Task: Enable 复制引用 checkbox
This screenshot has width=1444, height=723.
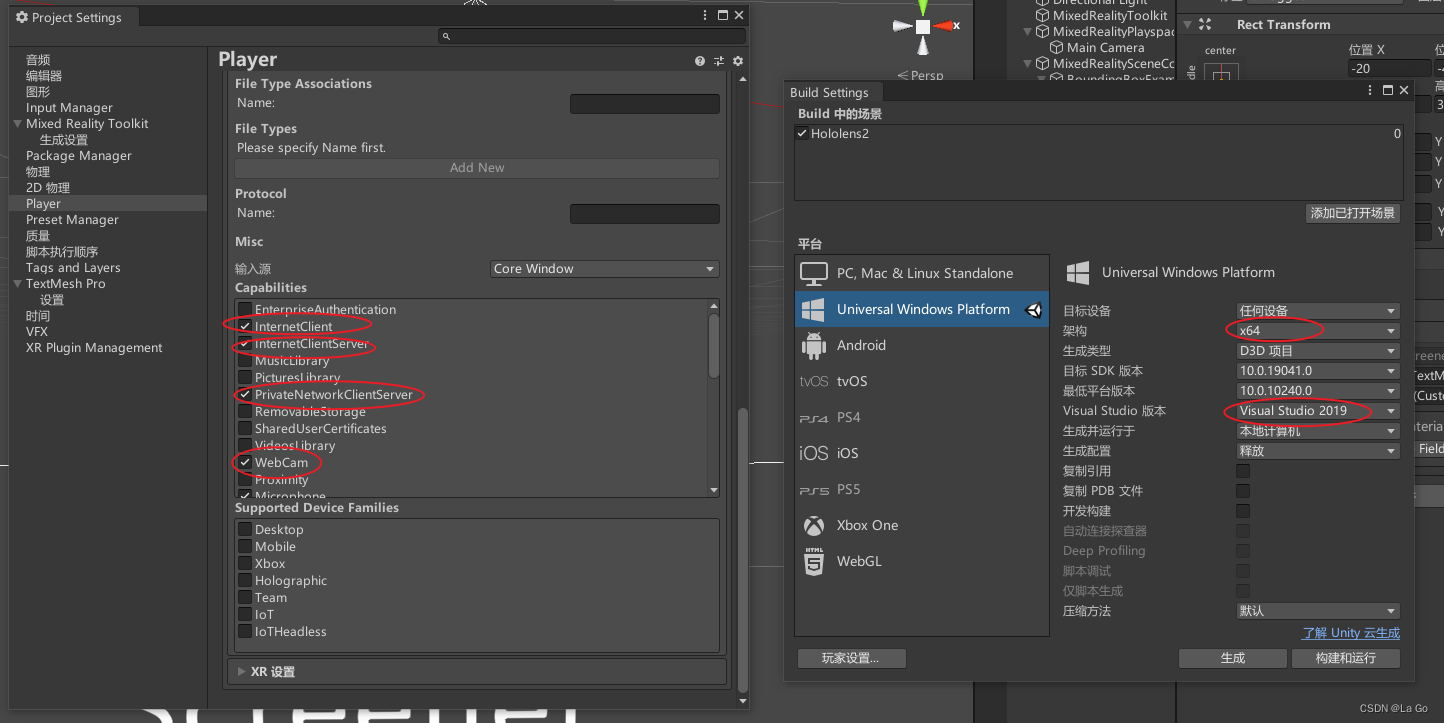Action: coord(1243,471)
